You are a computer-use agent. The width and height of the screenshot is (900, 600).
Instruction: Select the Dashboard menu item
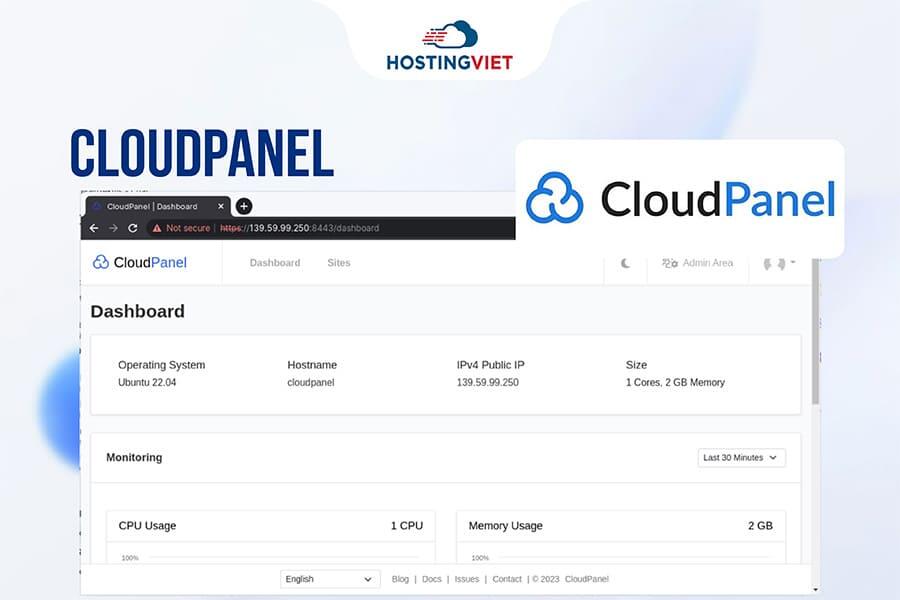(x=275, y=263)
